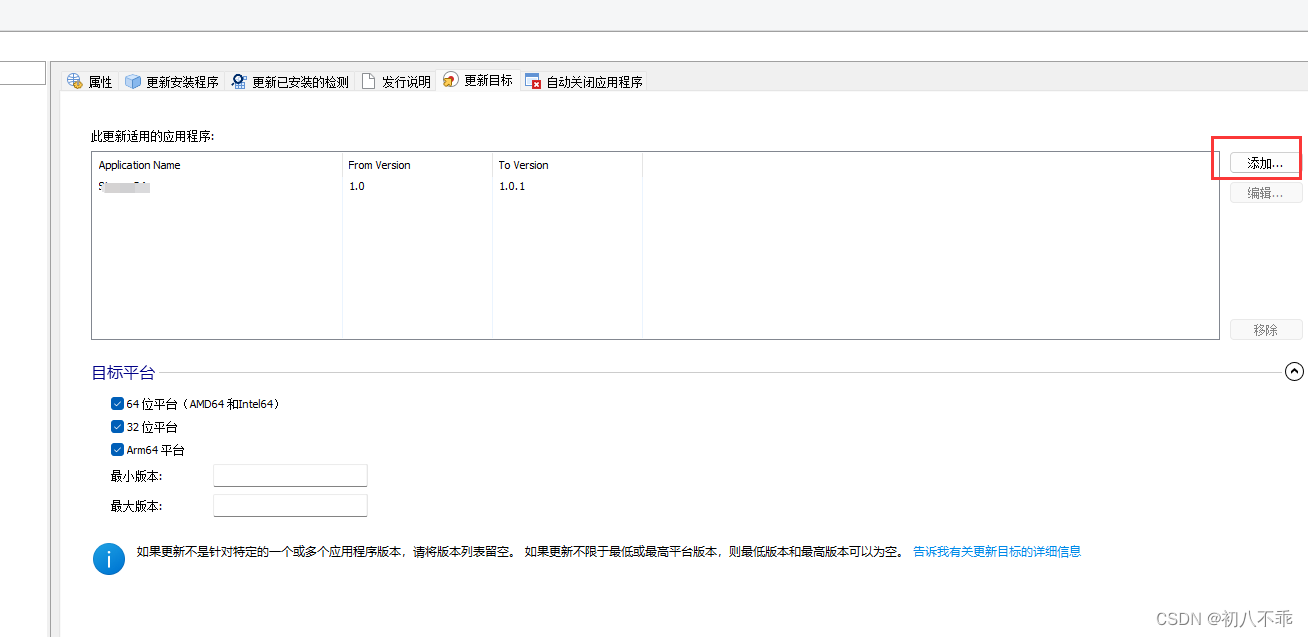Click the 更新已安装的检测 gear icon
Viewport: 1308px width, 637px height.
click(239, 82)
